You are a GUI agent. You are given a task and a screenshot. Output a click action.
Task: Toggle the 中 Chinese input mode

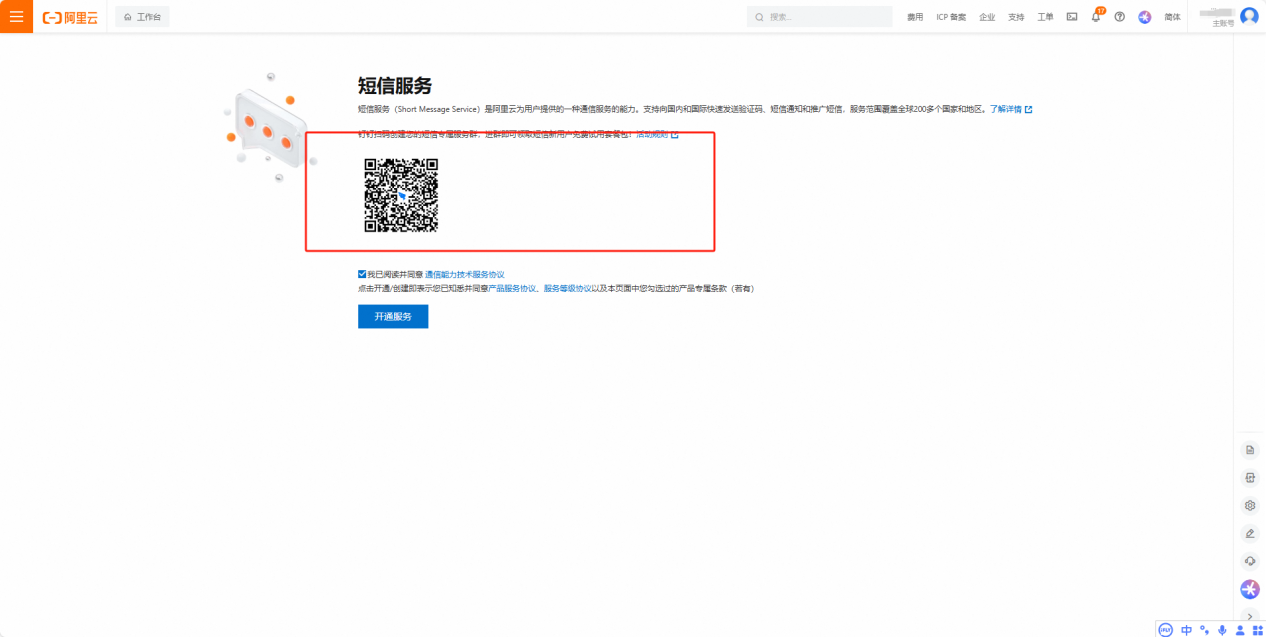[1187, 630]
